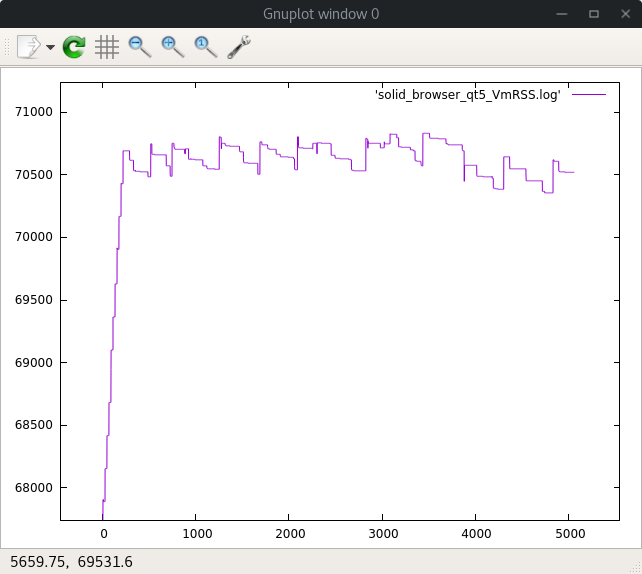Open the export dropdown arrow
This screenshot has height=574, width=642.
tap(51, 47)
